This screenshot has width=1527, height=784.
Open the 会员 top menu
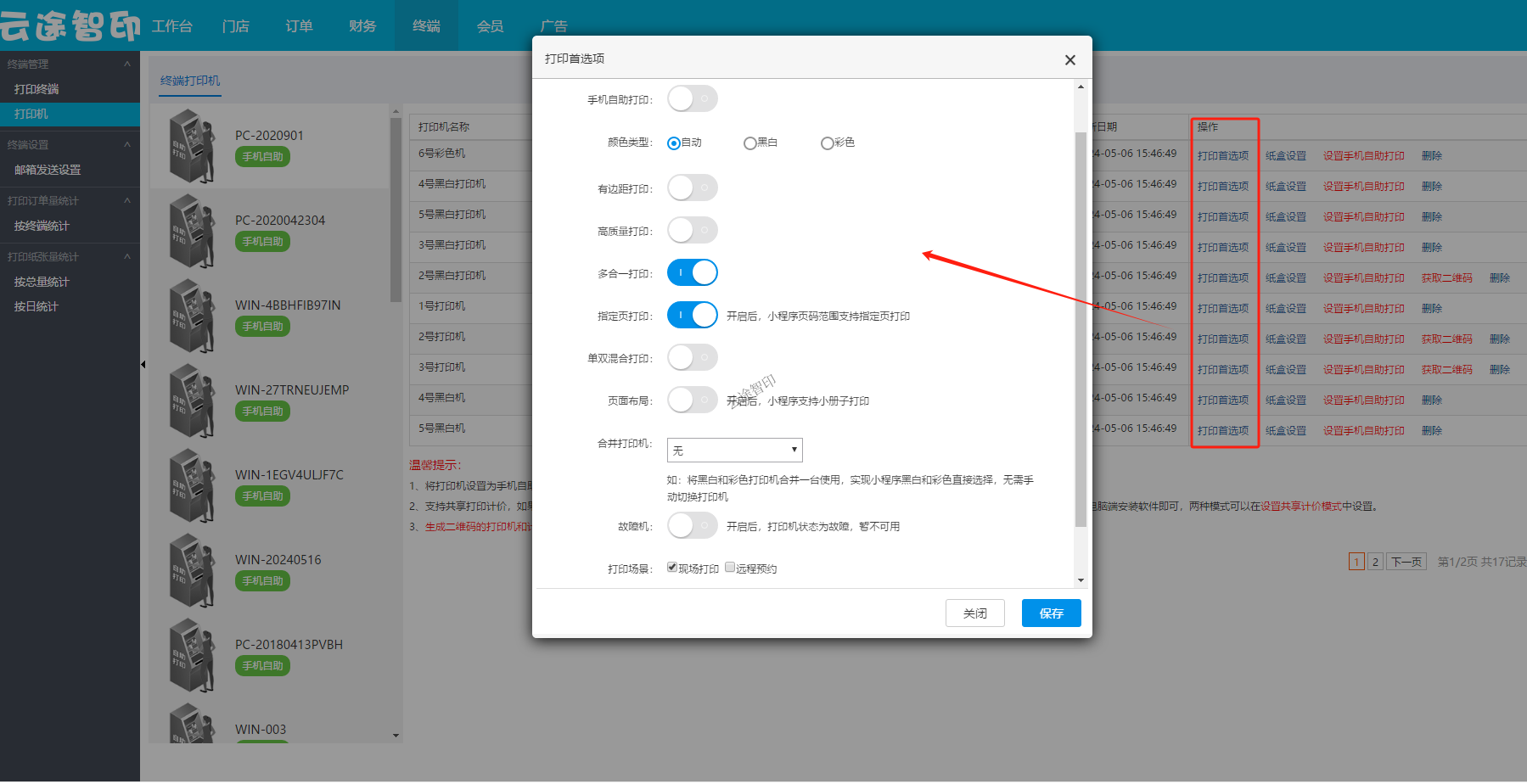coord(490,26)
